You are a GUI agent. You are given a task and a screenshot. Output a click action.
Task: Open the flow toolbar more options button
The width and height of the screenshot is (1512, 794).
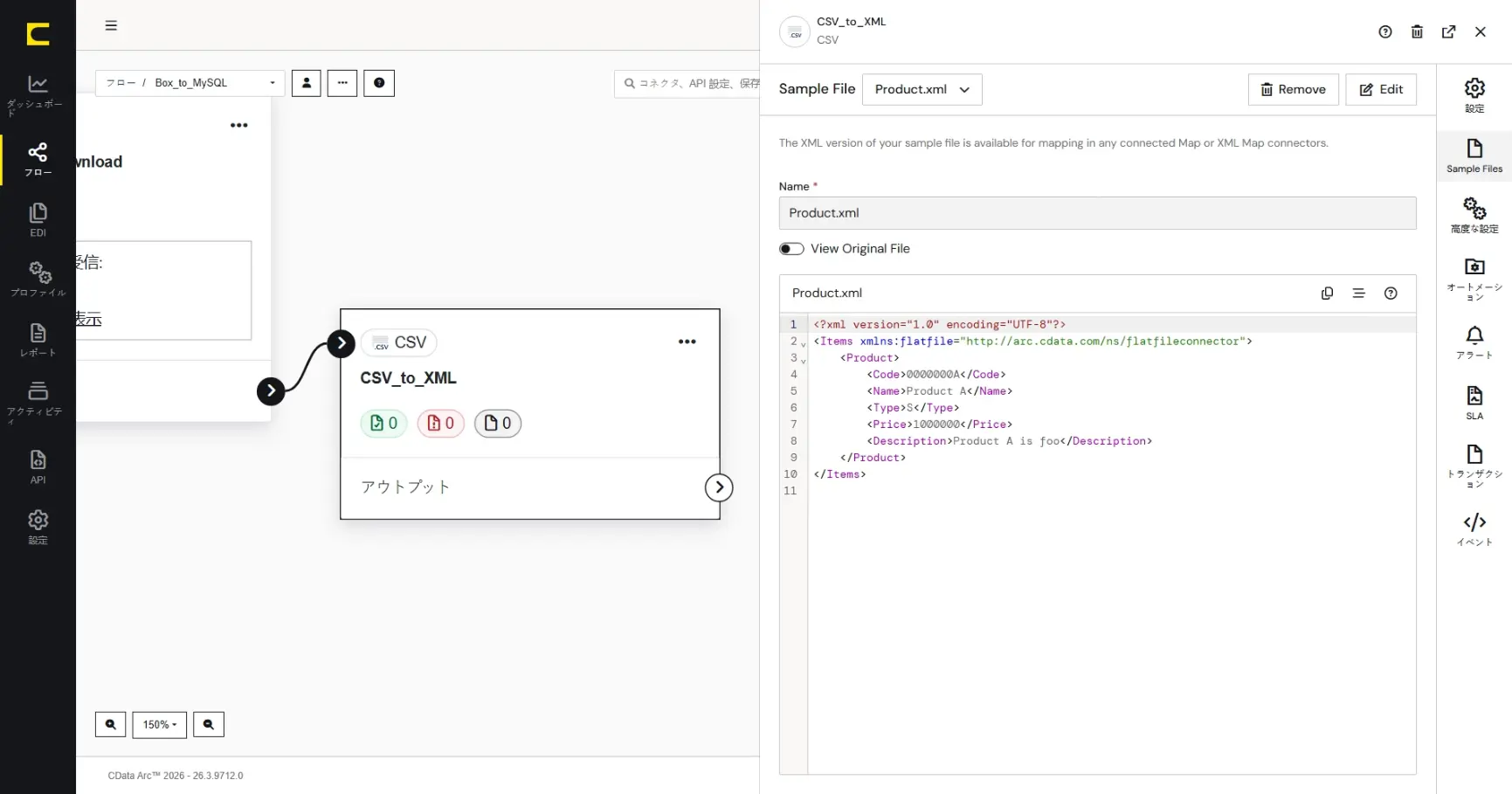point(342,83)
